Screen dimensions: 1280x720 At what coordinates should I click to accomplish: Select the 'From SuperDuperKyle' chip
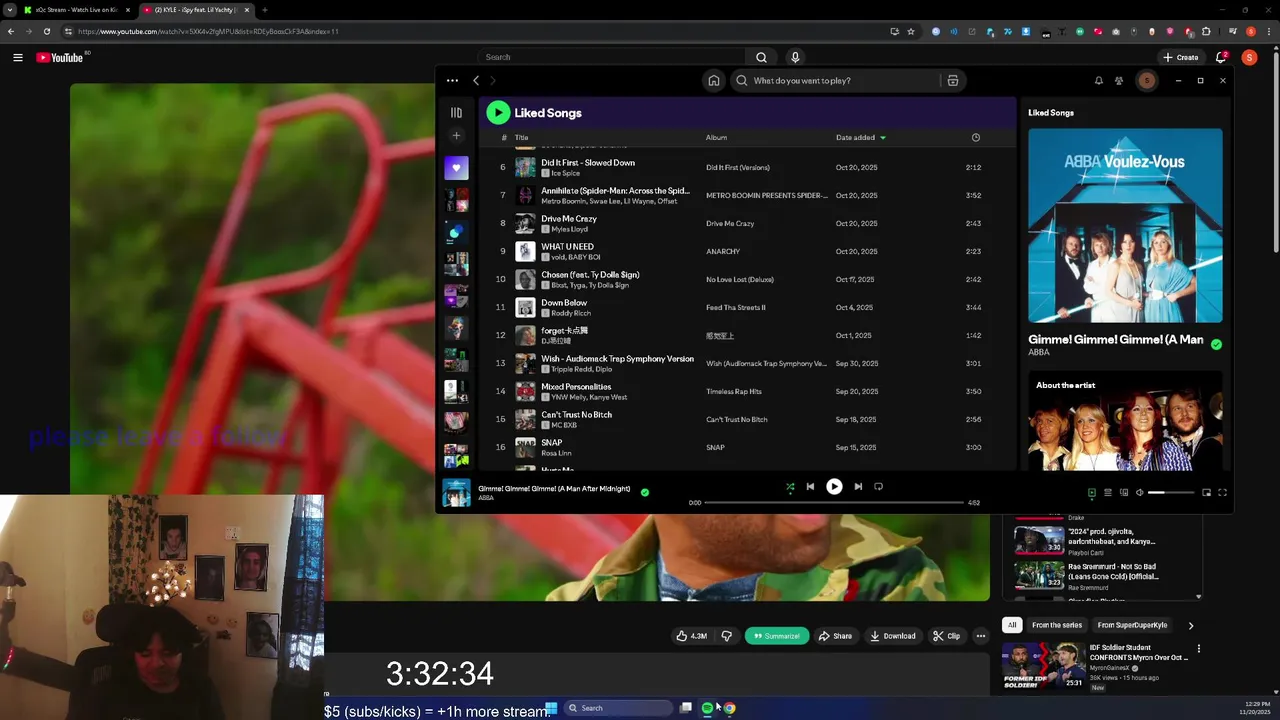pyautogui.click(x=1132, y=625)
